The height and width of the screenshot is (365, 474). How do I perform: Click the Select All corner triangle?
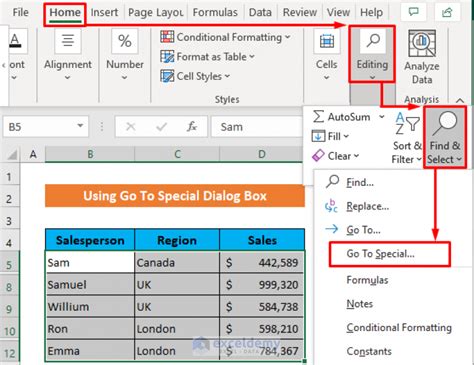point(13,154)
